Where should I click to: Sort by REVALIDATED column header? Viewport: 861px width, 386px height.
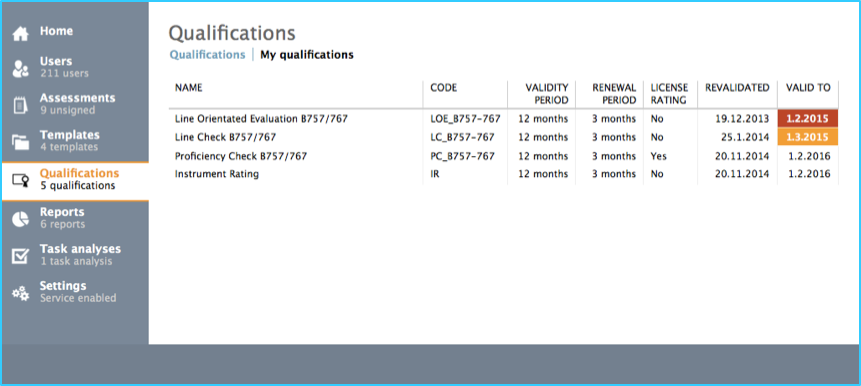point(737,87)
